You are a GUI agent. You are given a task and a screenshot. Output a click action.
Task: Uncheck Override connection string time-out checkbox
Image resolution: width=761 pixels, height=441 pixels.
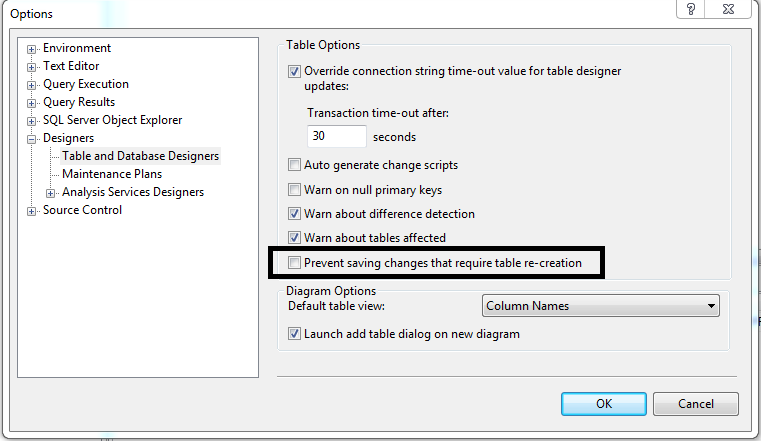(x=294, y=71)
